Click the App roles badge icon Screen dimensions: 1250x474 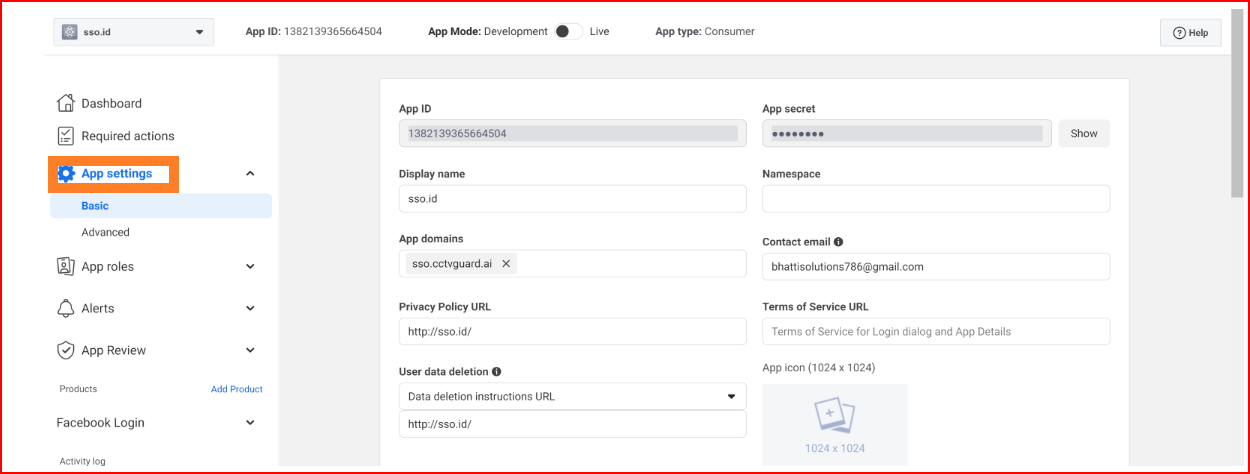click(x=66, y=266)
